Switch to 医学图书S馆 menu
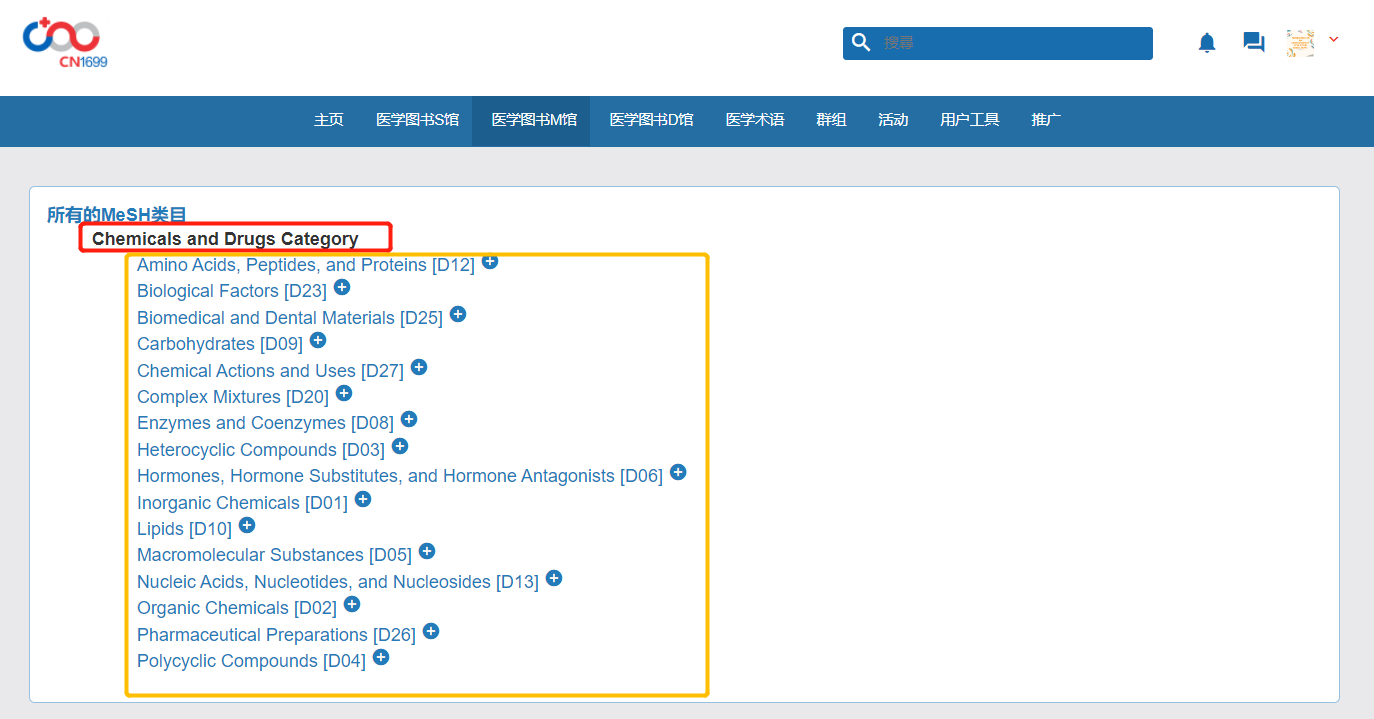This screenshot has width=1374, height=719. [417, 120]
